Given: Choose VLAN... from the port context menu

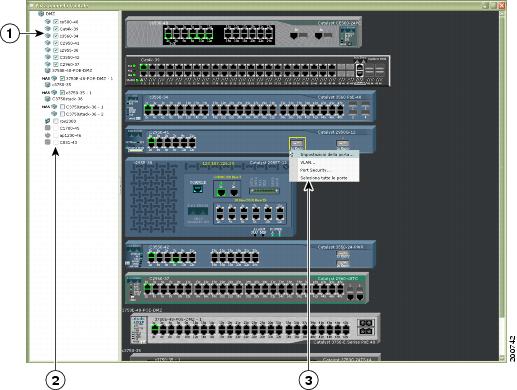Looking at the screenshot, I should pyautogui.click(x=307, y=163).
